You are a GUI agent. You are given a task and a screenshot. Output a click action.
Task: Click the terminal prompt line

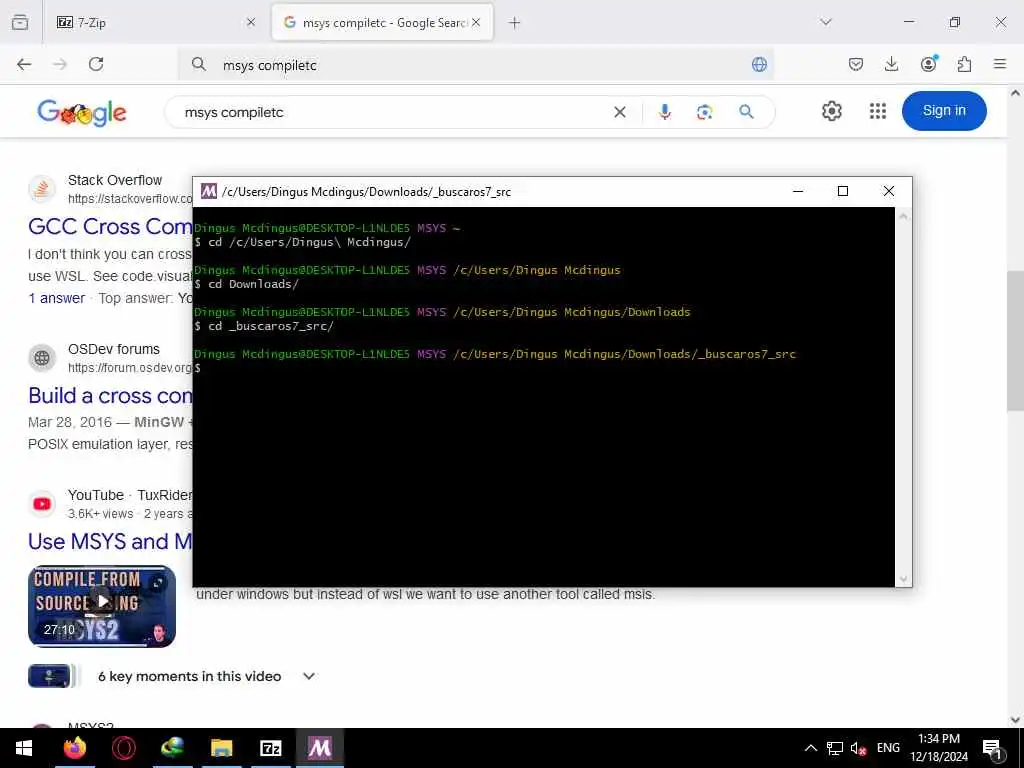tap(198, 368)
